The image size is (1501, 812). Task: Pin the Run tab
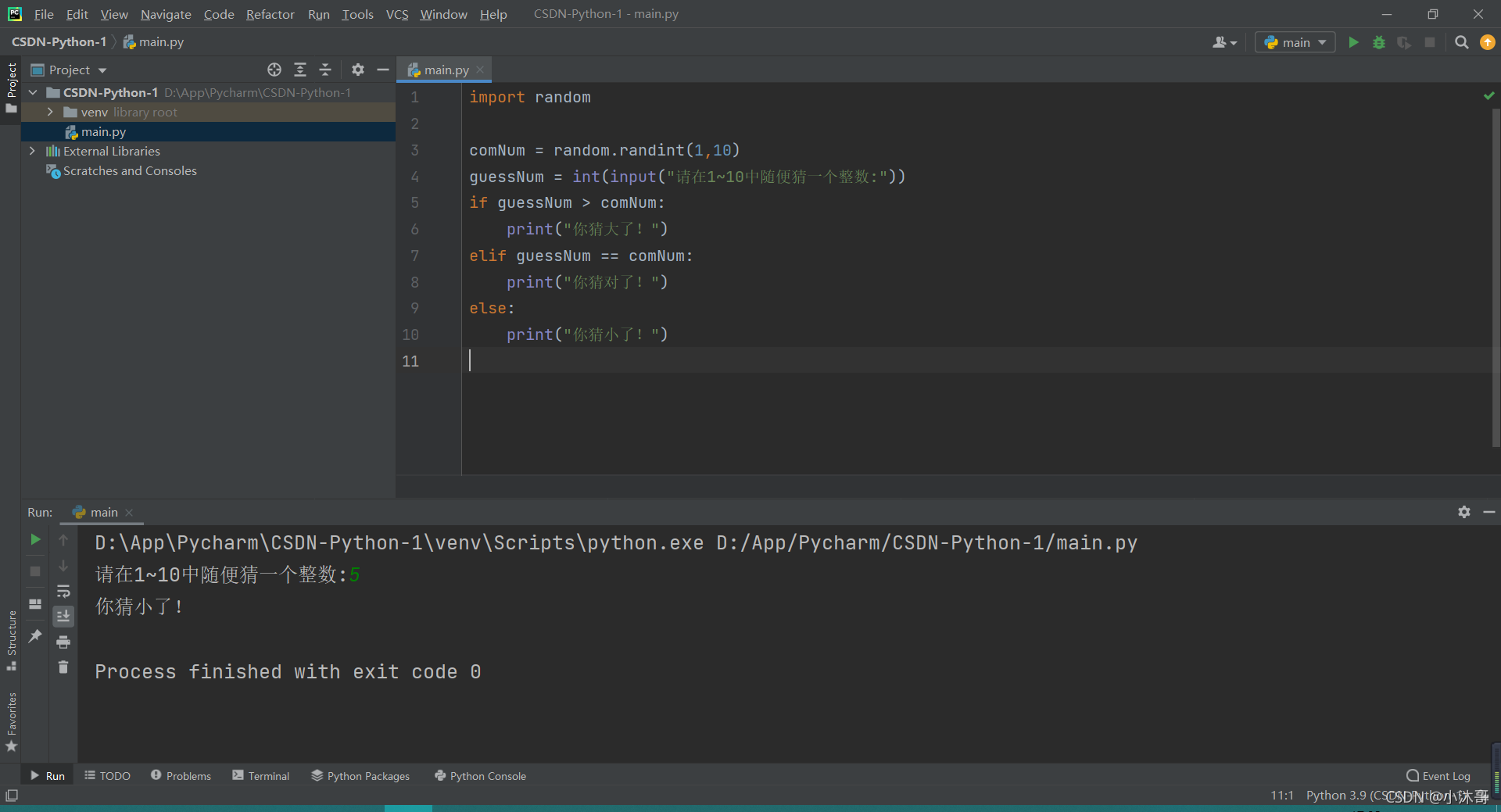click(35, 636)
